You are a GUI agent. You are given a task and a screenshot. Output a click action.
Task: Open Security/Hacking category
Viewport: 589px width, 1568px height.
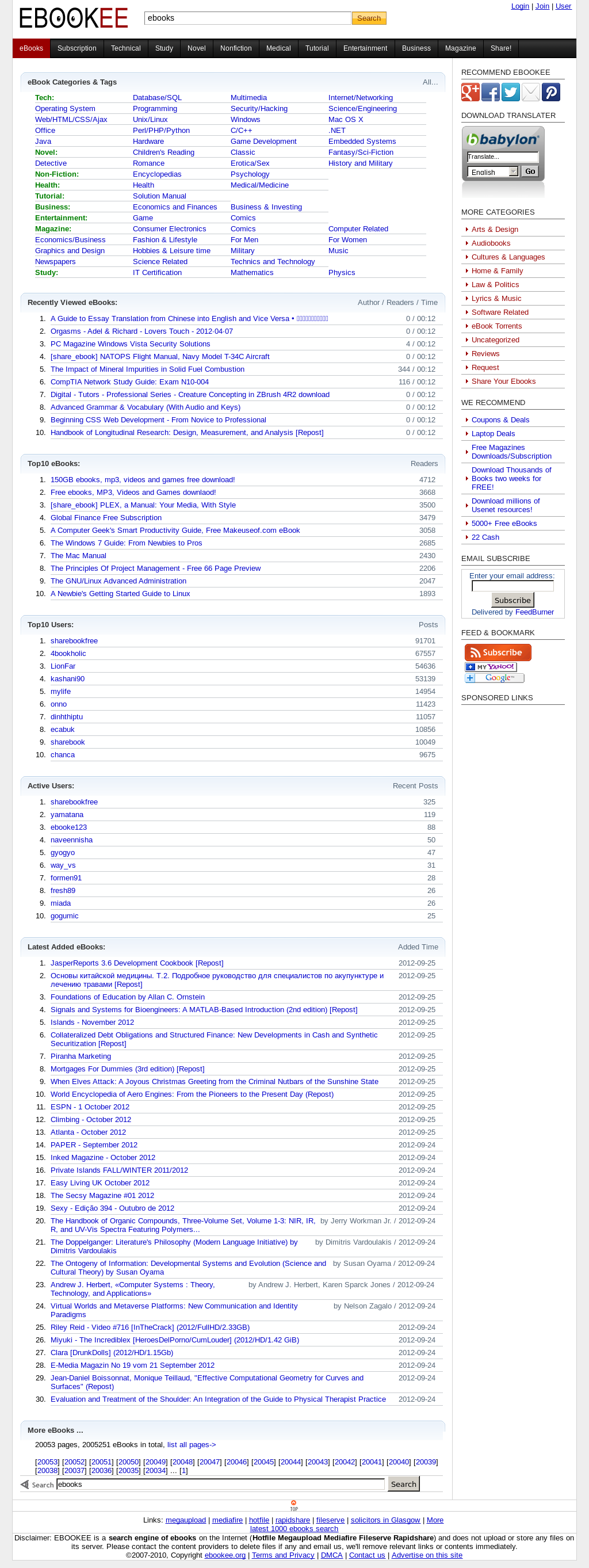[x=259, y=108]
